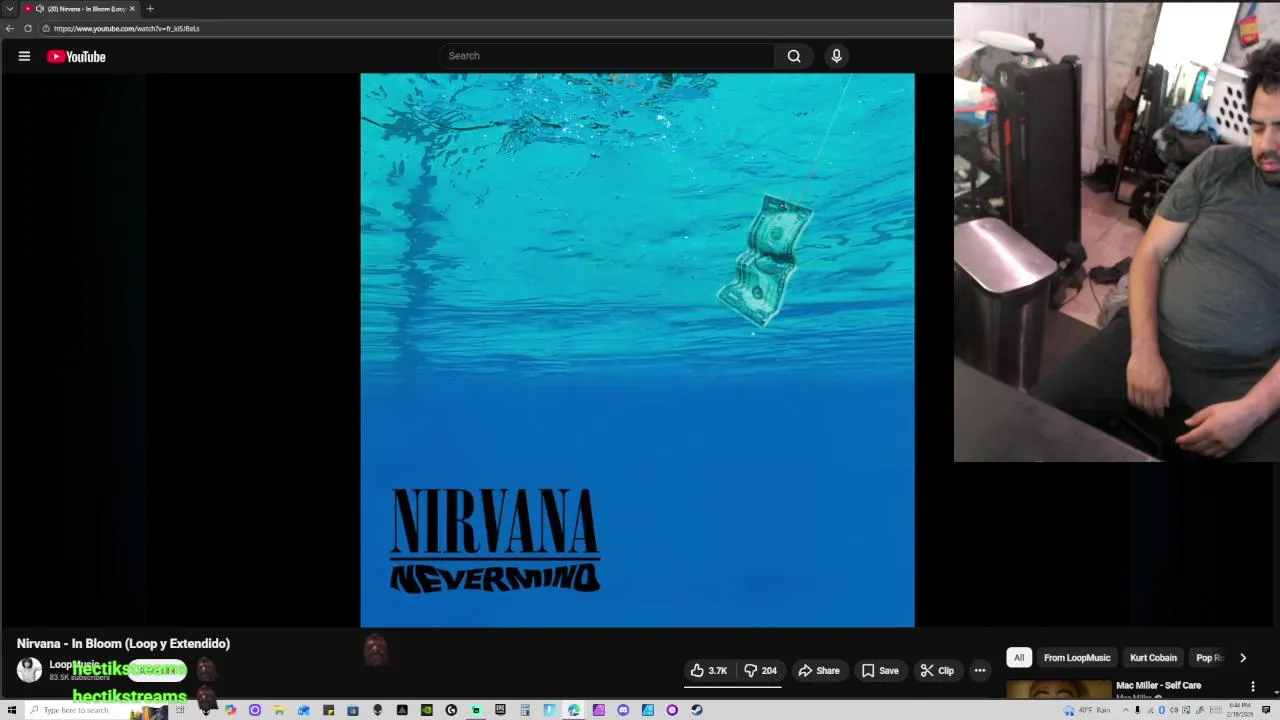Switch to the Nirvana - In Bloom tab
This screenshot has width=1280, height=720.
point(80,9)
